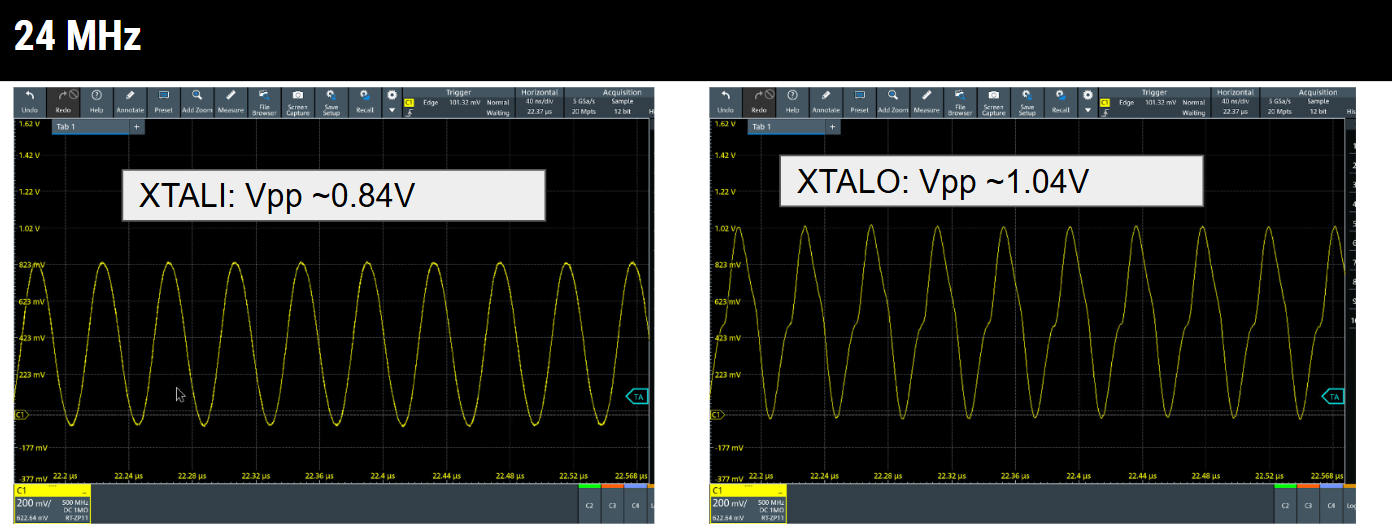Click Save Setup in the XTALI scope
Screen dimensions: 1392x532
tap(331, 101)
